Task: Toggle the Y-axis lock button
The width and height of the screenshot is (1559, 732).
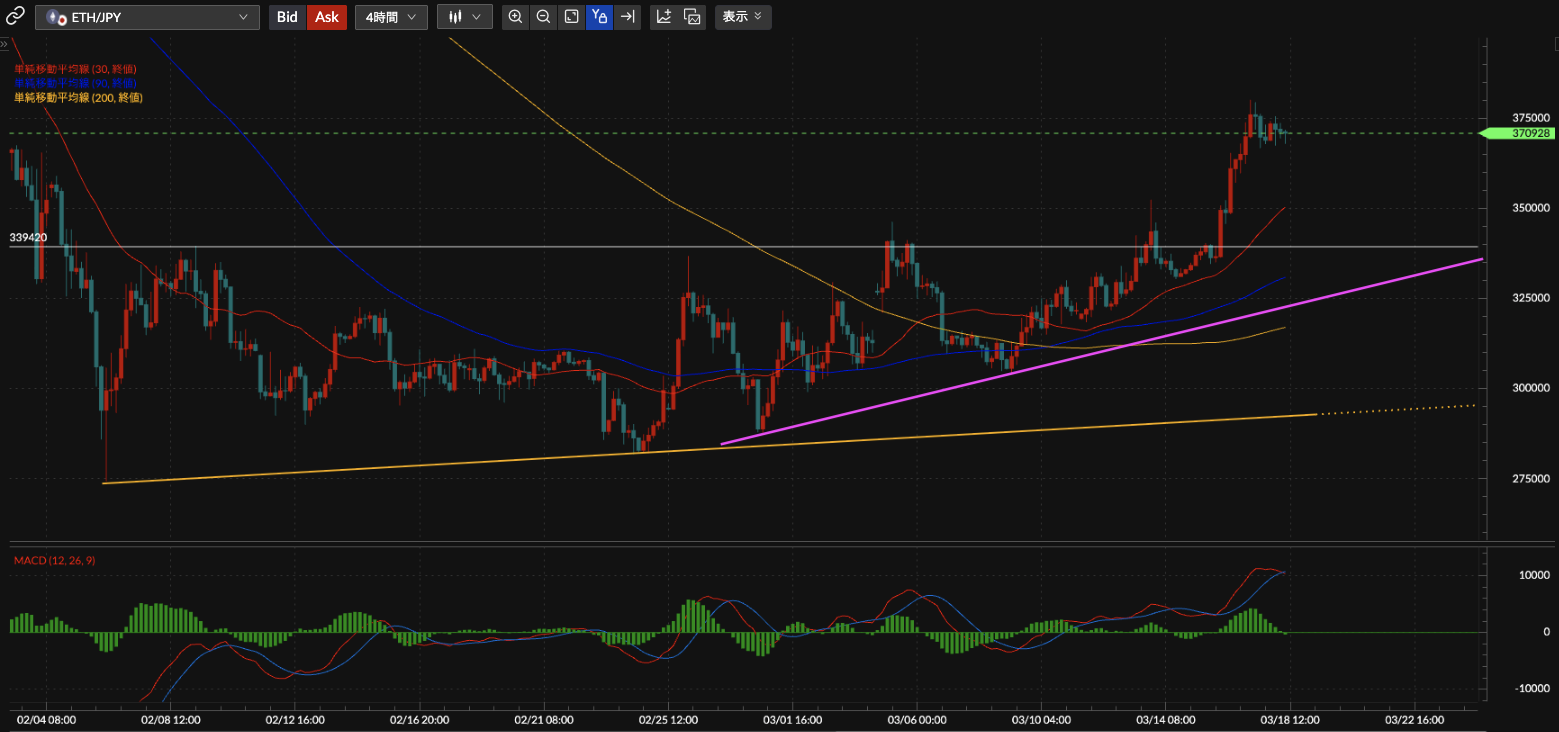Action: tap(599, 17)
